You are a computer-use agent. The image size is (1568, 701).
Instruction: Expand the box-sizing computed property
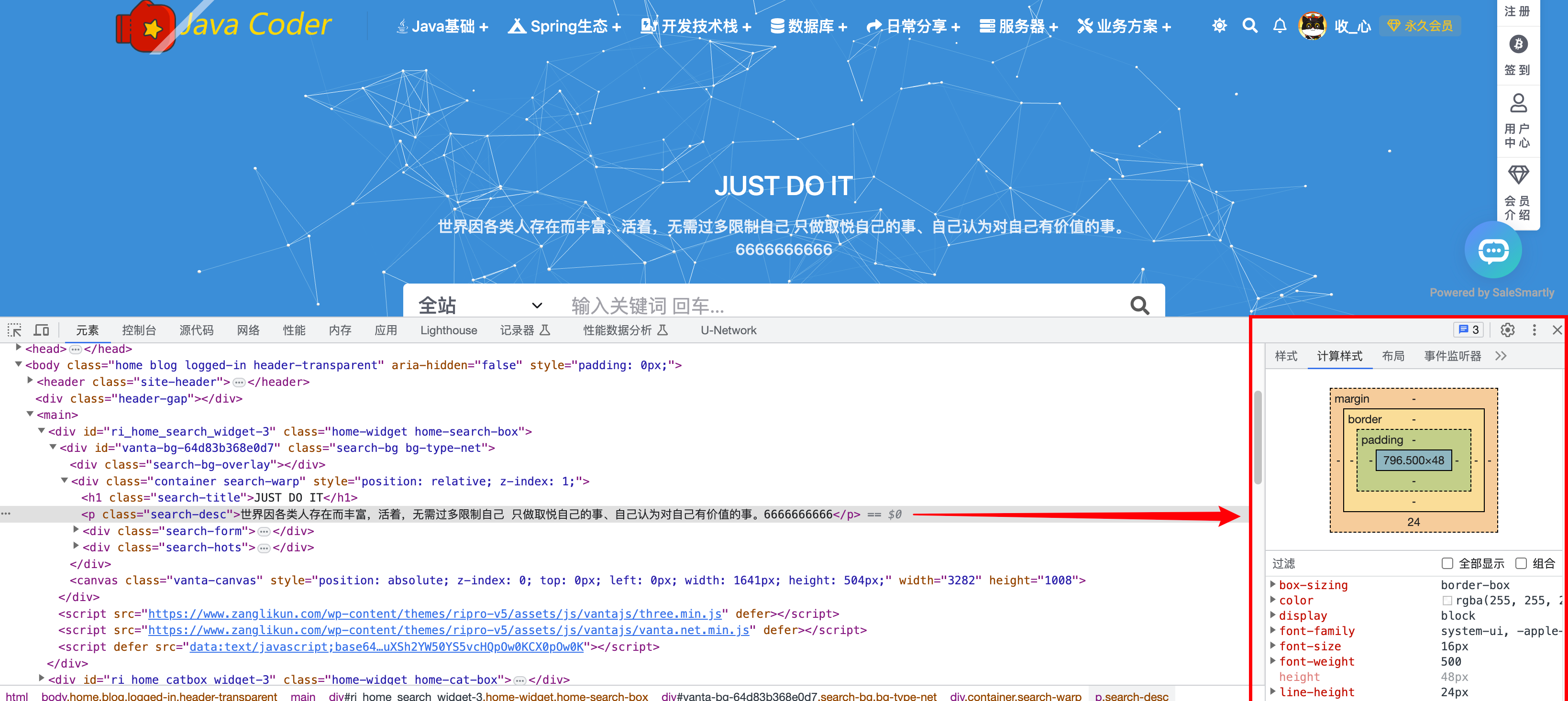1273,584
